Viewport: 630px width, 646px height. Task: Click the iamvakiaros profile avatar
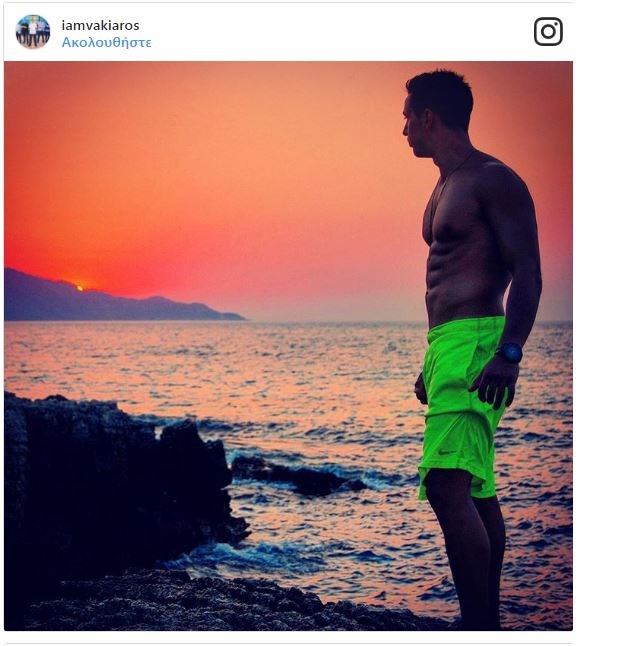33,32
